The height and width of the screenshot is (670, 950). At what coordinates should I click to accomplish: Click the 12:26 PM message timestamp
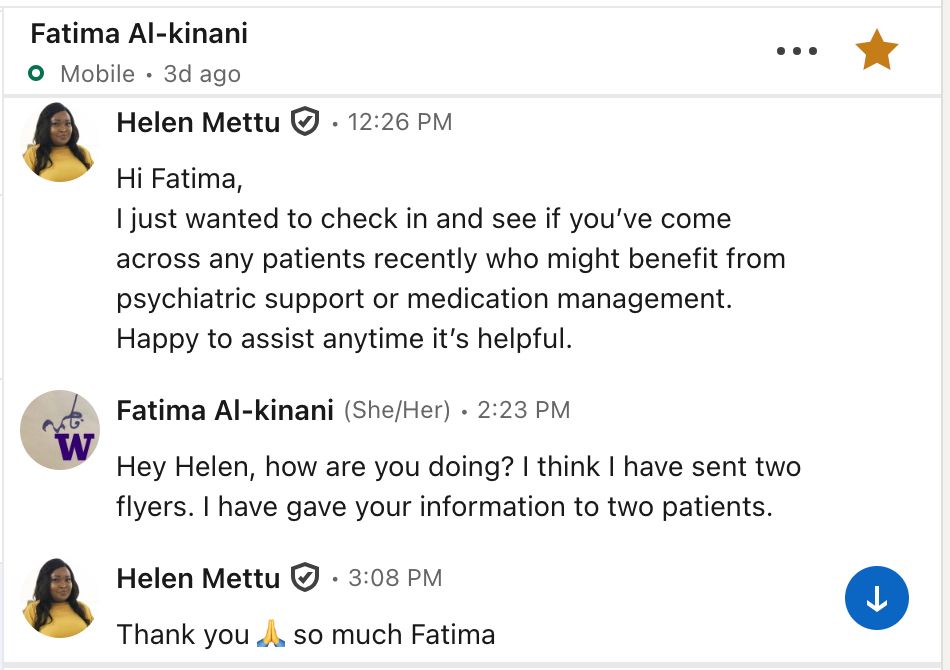coord(400,122)
